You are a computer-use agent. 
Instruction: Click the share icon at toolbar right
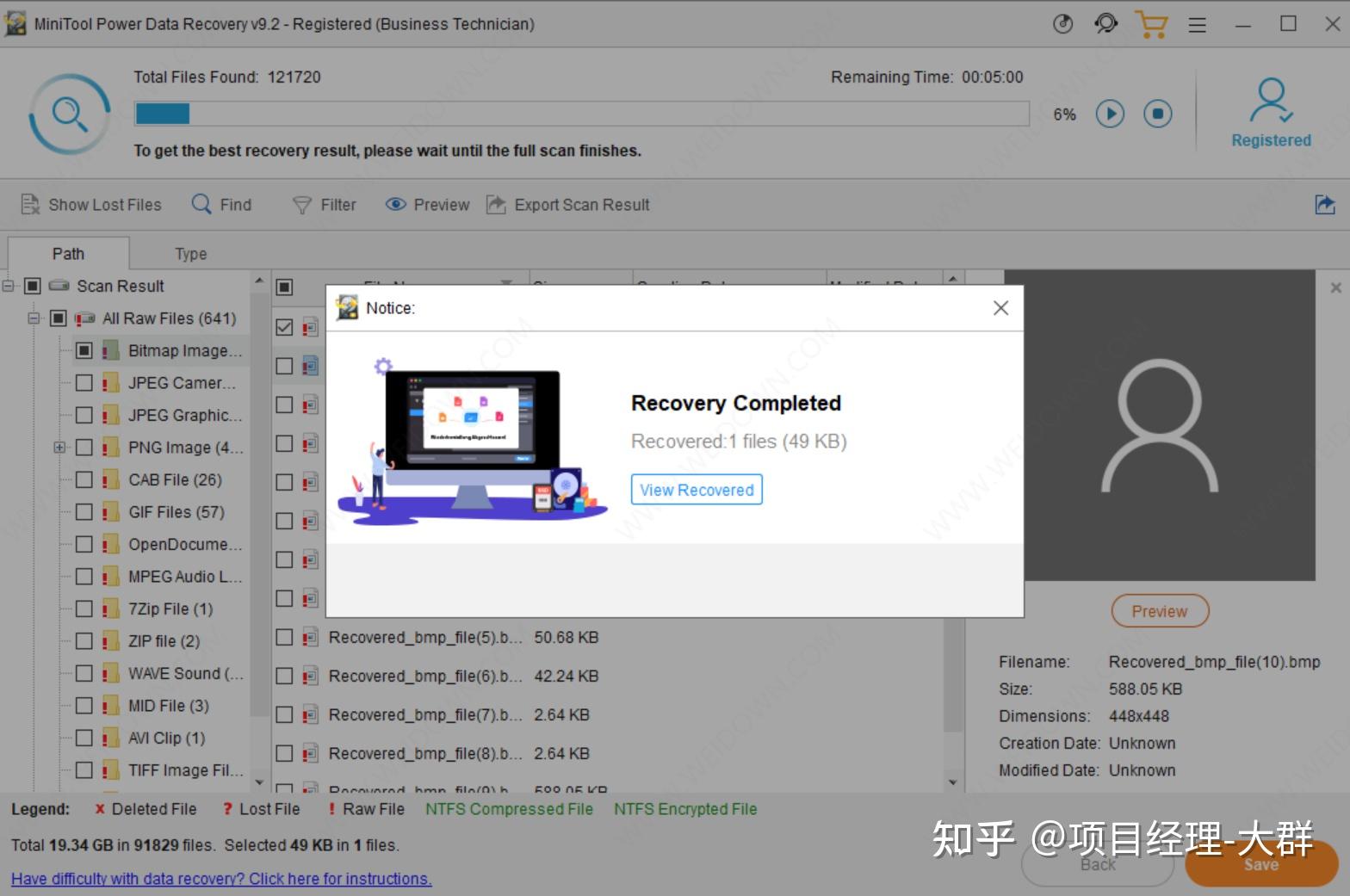[1325, 205]
